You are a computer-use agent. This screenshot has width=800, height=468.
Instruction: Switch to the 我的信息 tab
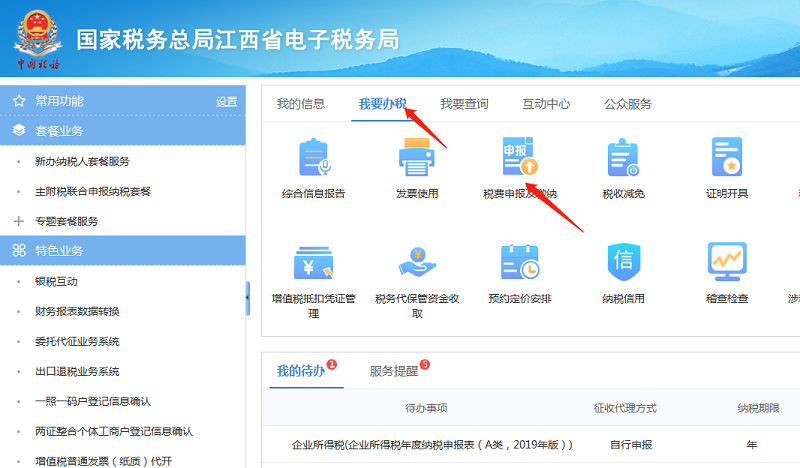(301, 104)
